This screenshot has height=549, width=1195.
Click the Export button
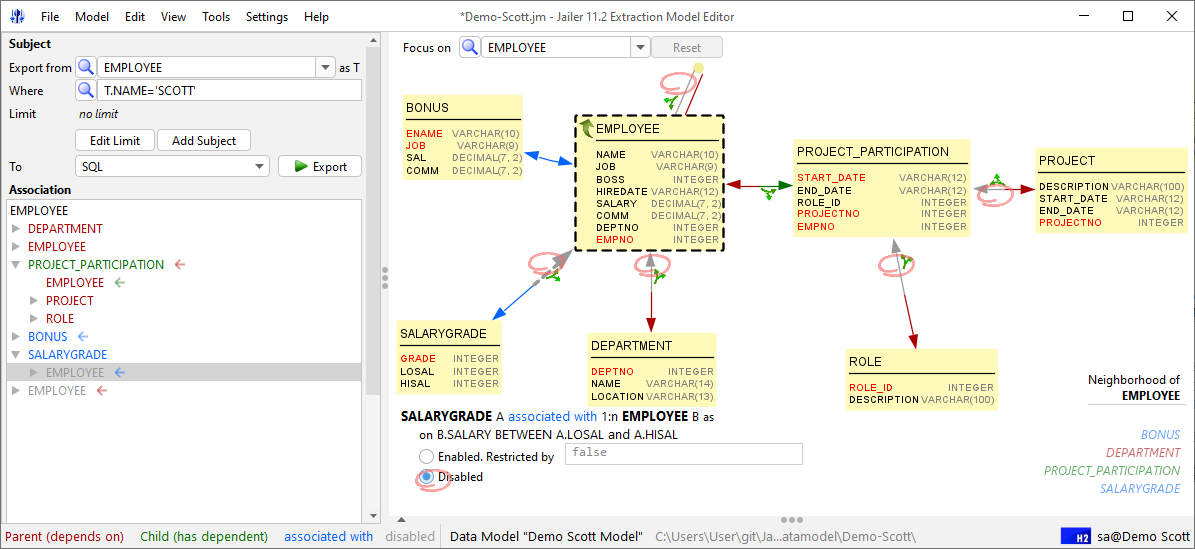[x=320, y=166]
